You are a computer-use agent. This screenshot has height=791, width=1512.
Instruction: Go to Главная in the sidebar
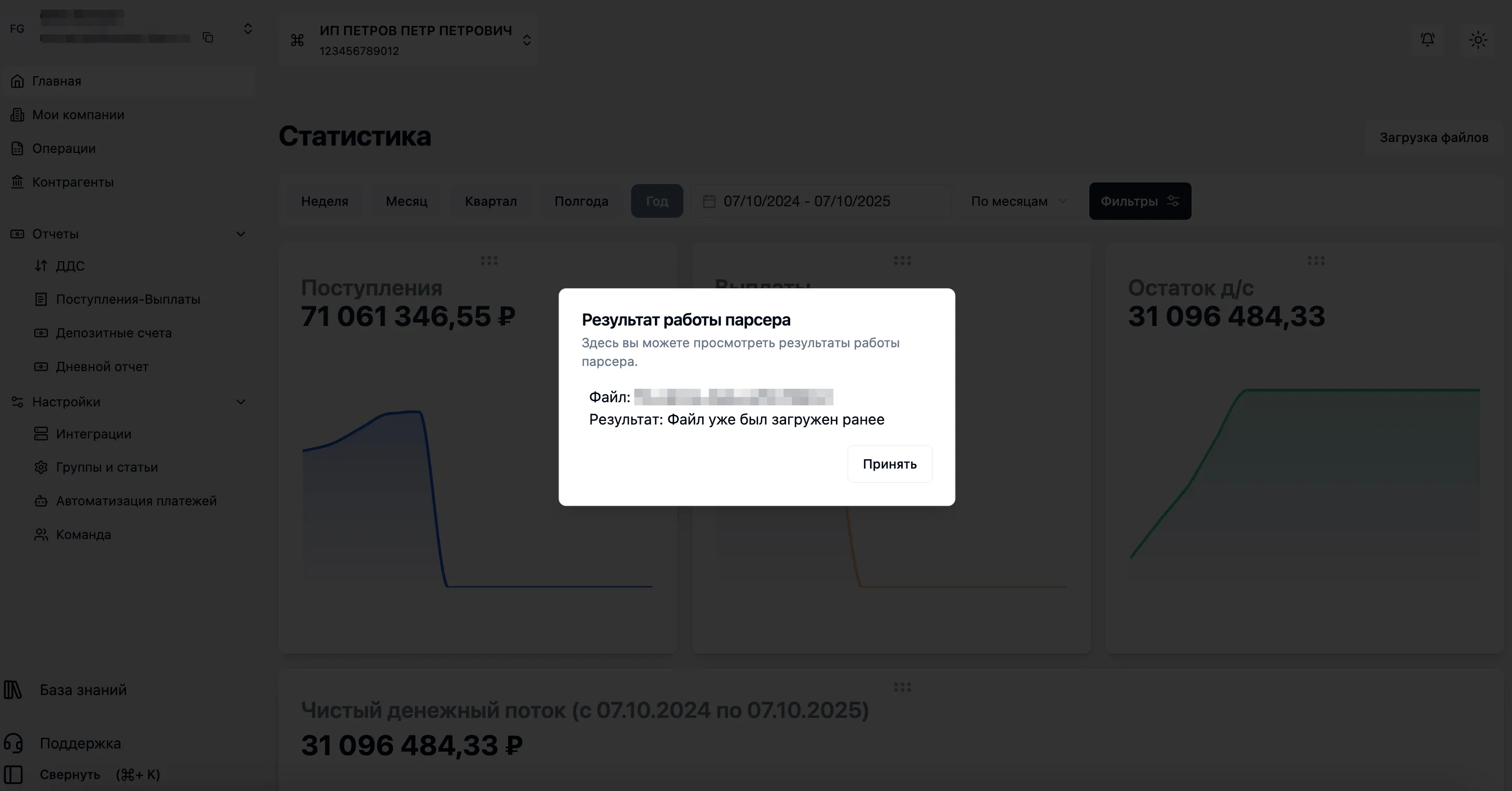tap(57, 81)
